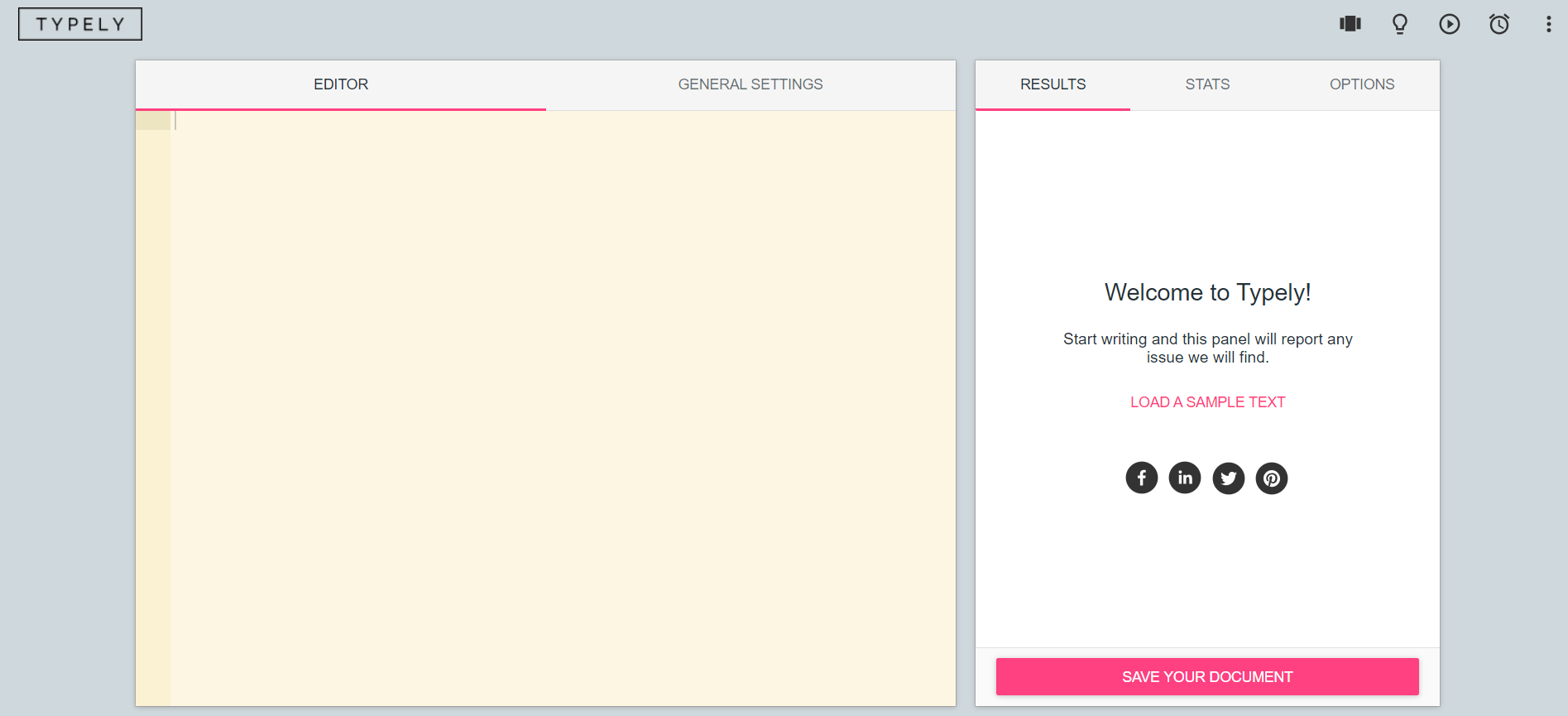1568x716 pixels.
Task: Open the three-dot more menu
Action: [x=1549, y=24]
